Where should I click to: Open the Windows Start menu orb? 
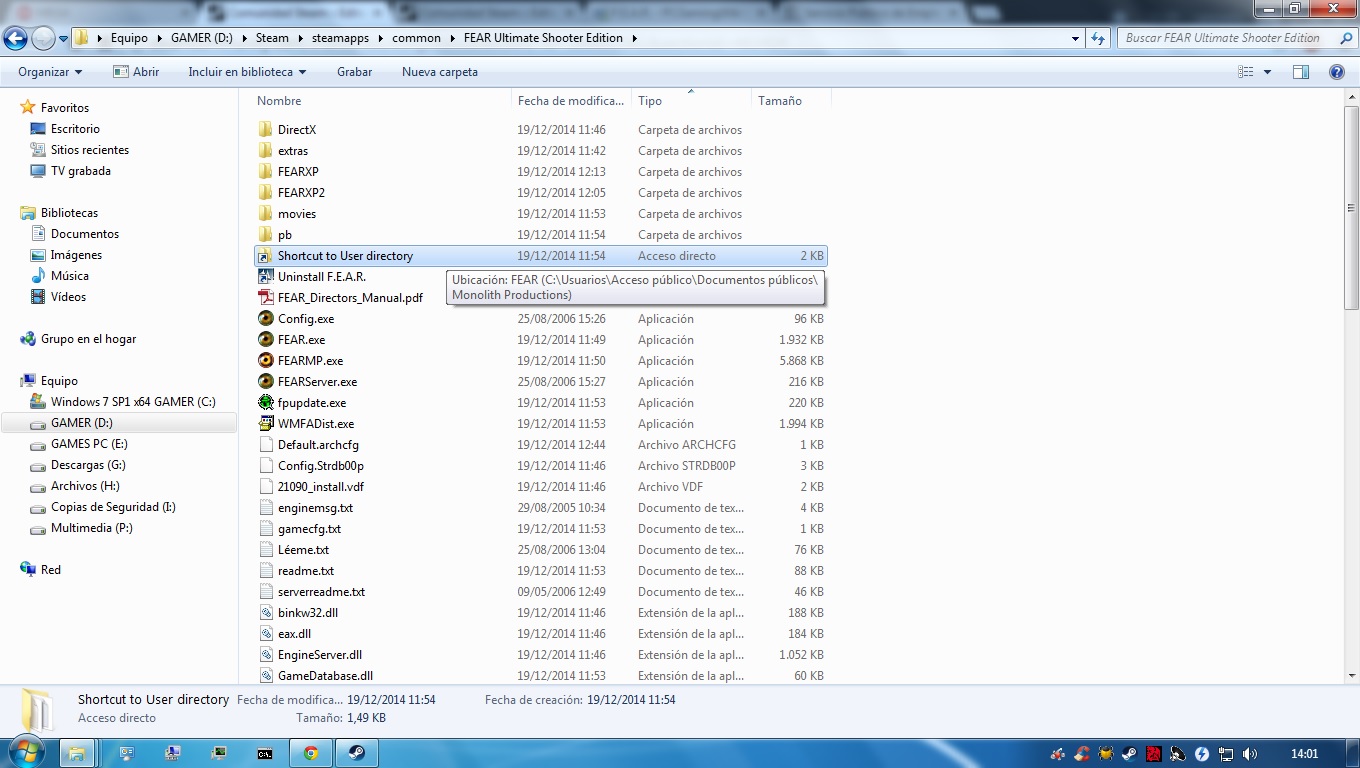(25, 752)
